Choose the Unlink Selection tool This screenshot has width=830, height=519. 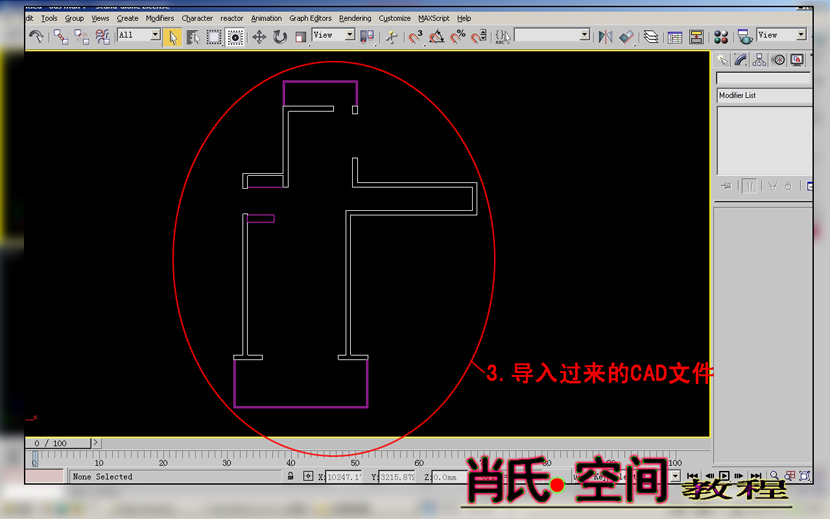pos(82,37)
